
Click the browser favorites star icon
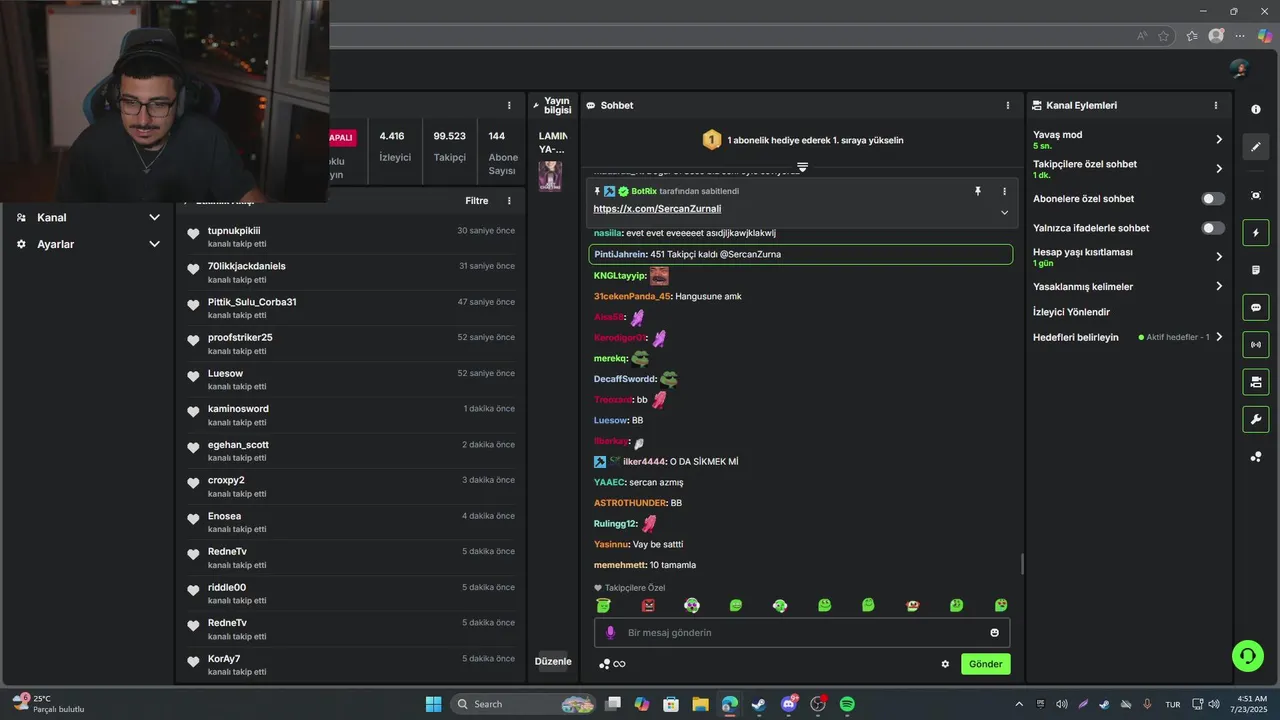click(x=1164, y=36)
